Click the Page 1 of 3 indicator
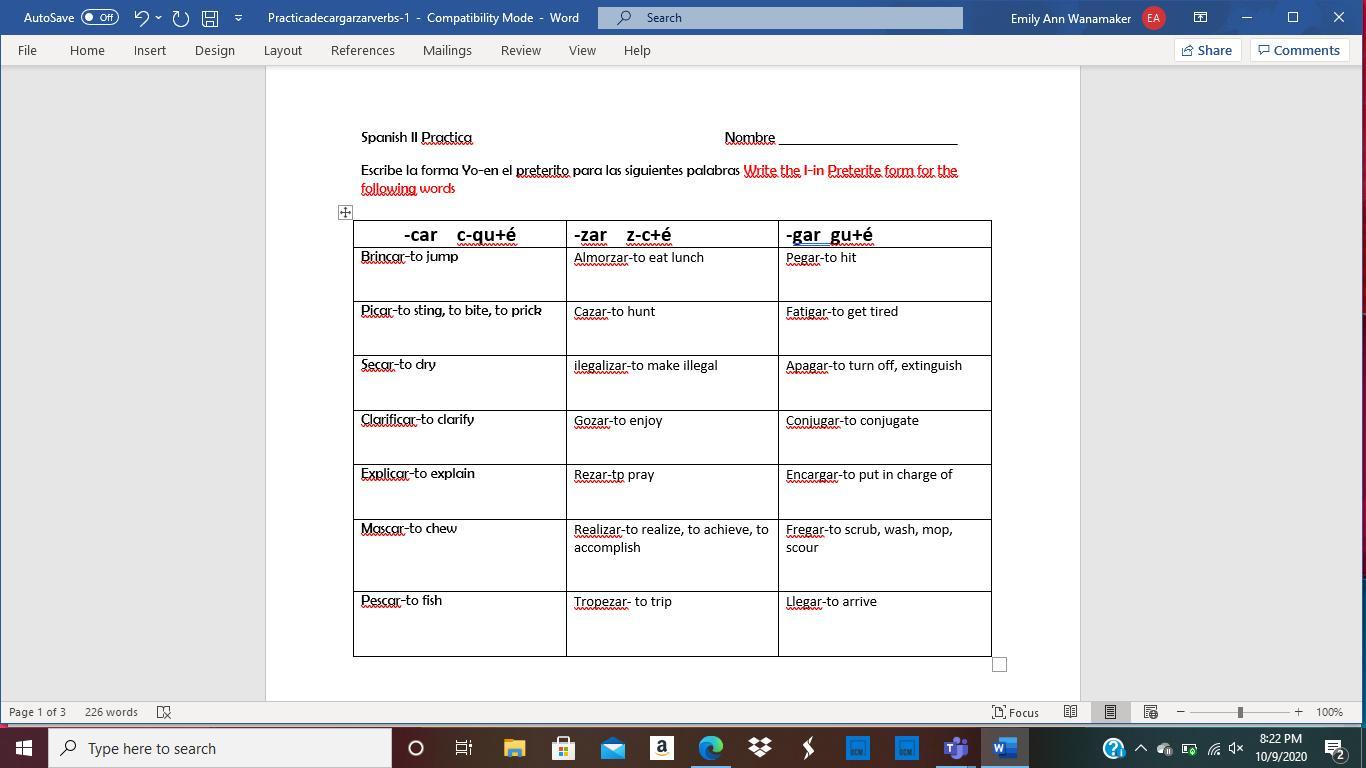Viewport: 1366px width, 768px height. coord(37,712)
